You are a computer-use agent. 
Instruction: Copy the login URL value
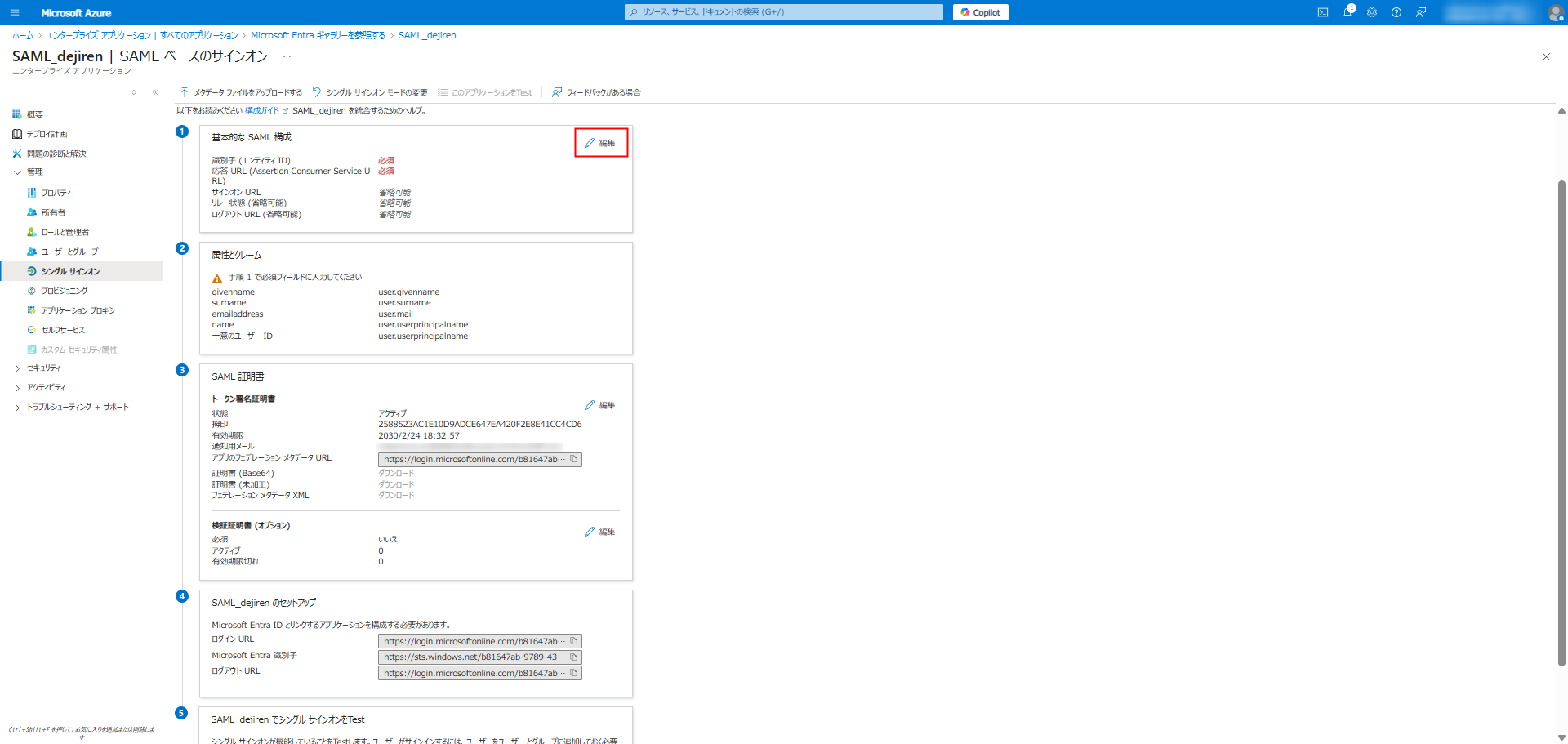click(x=574, y=641)
